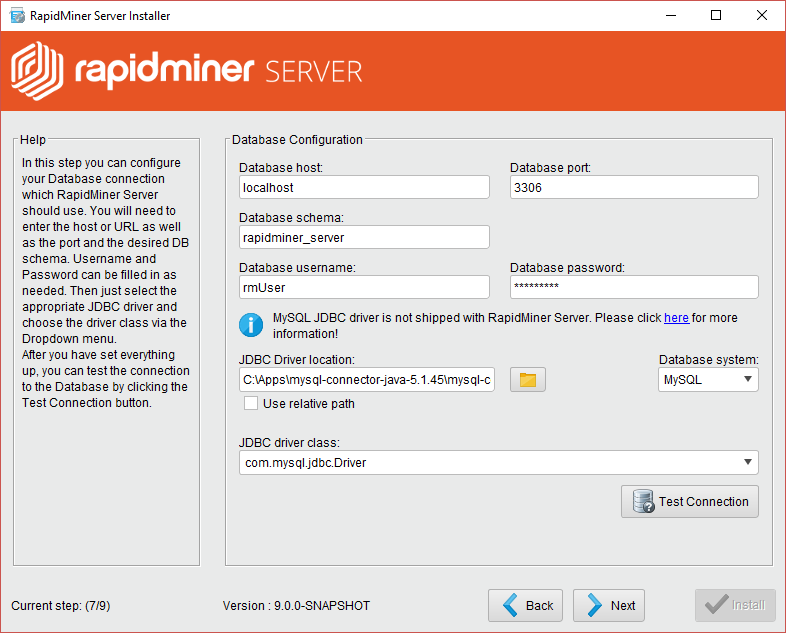Click the RapidMiner Server logo

point(186,71)
